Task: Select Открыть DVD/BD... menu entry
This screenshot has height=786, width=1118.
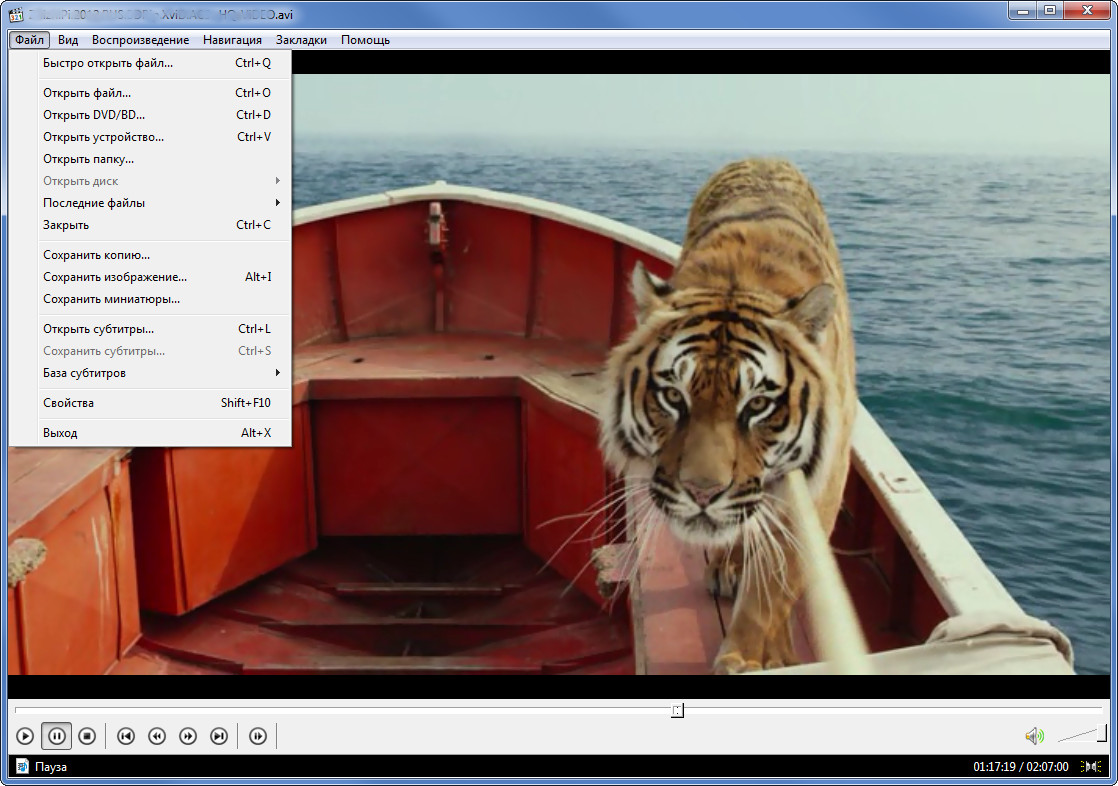Action: coord(150,115)
